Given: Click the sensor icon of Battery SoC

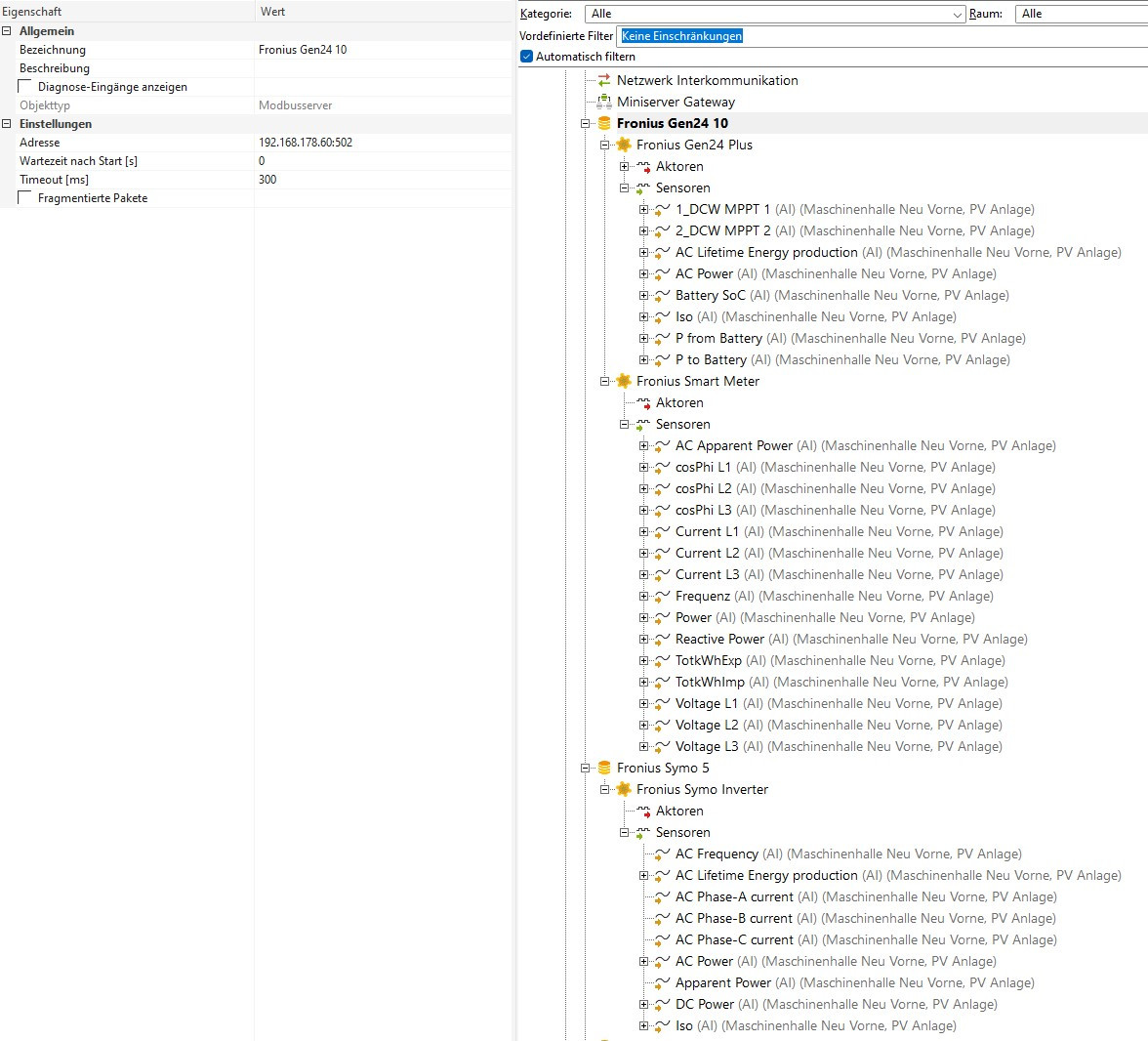Looking at the screenshot, I should tap(662, 295).
